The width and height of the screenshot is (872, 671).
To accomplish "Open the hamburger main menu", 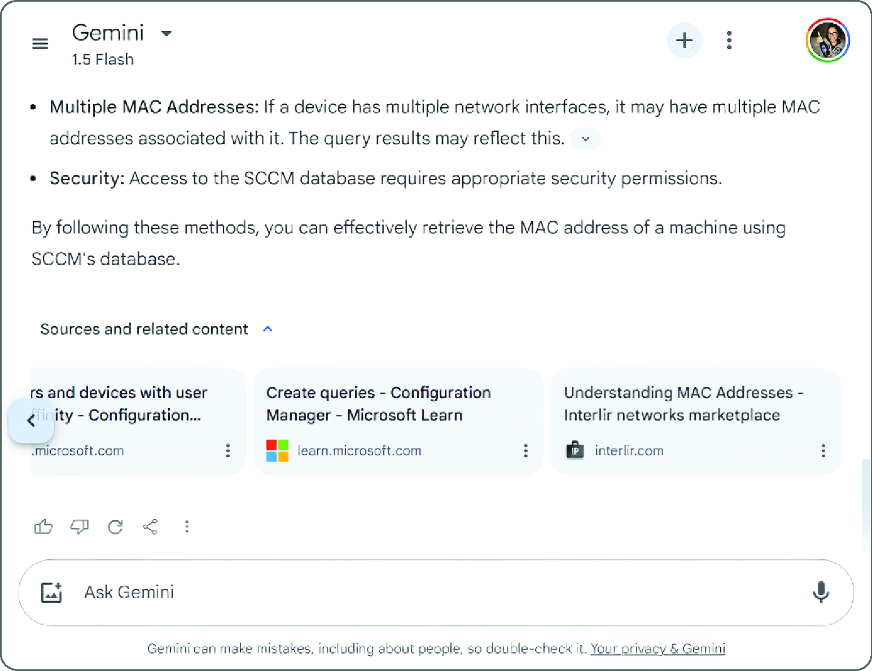I will point(40,43).
